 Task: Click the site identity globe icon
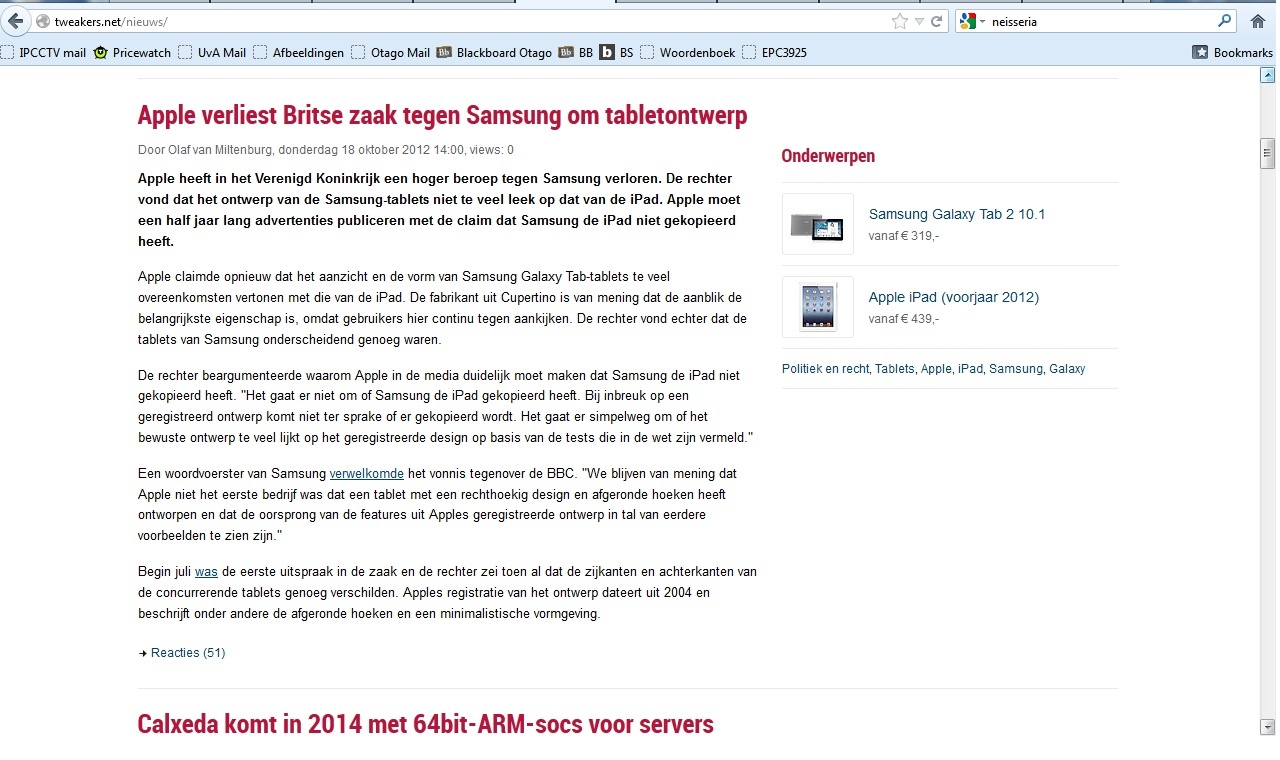(x=42, y=21)
